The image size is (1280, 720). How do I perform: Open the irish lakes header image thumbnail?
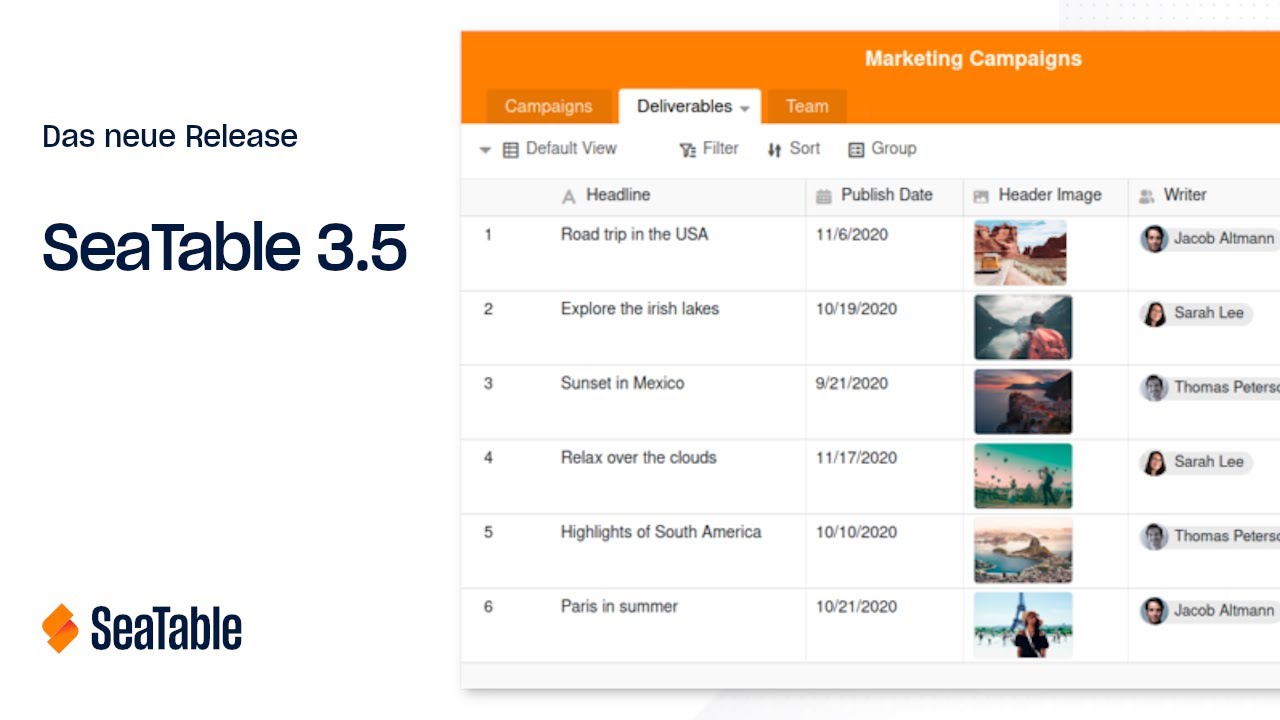[x=1023, y=327]
